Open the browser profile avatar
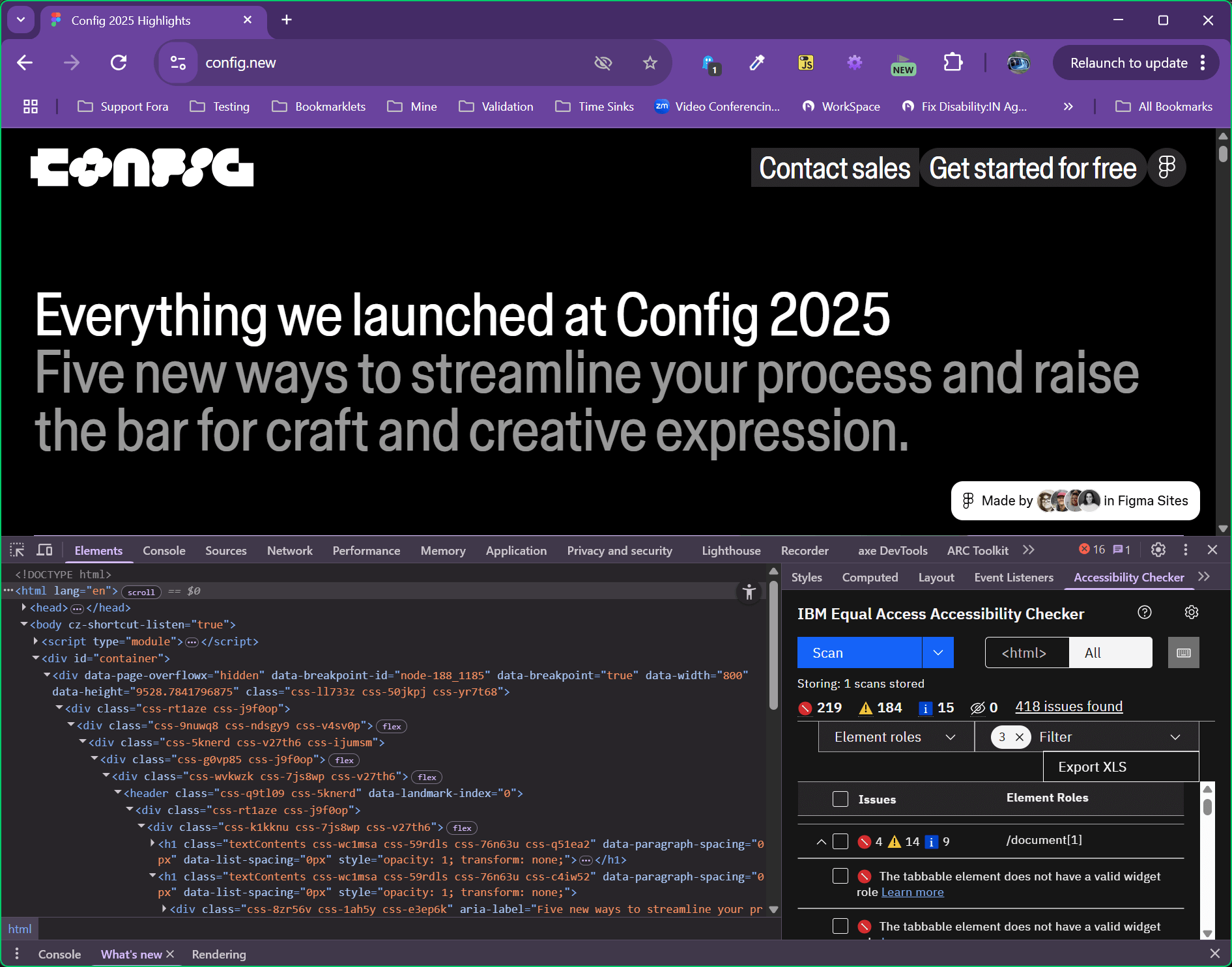Screen dimensions: 1232x967 click(1018, 63)
